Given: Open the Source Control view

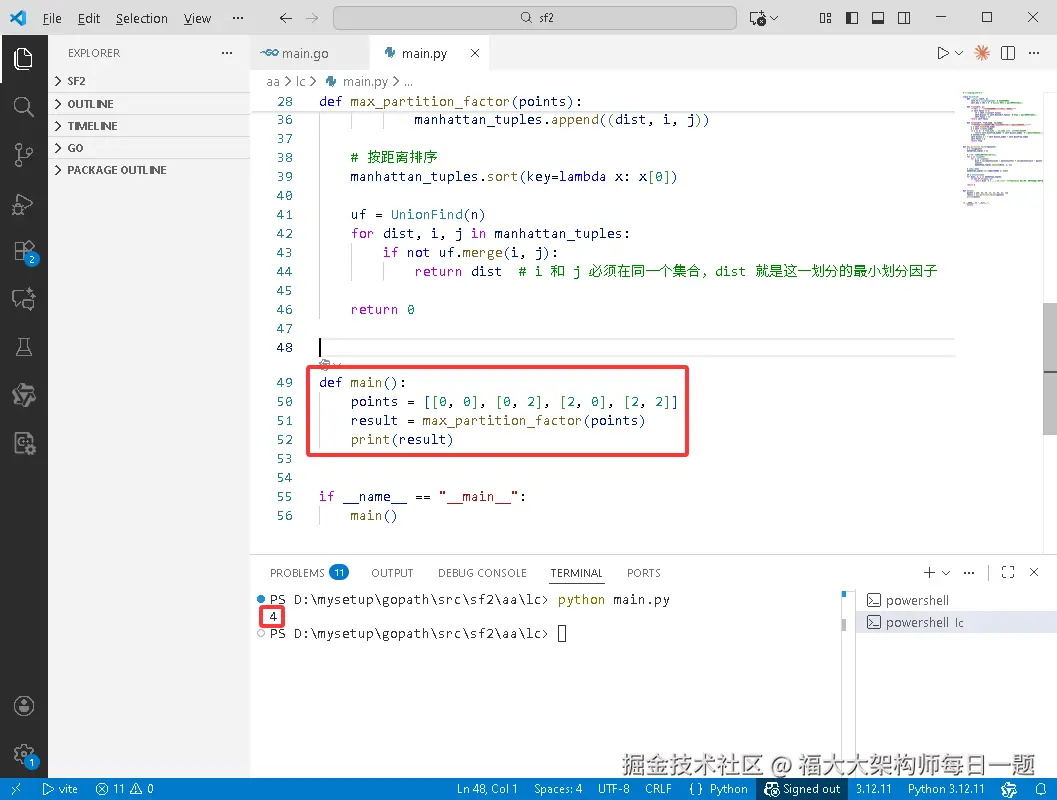Looking at the screenshot, I should [x=24, y=155].
